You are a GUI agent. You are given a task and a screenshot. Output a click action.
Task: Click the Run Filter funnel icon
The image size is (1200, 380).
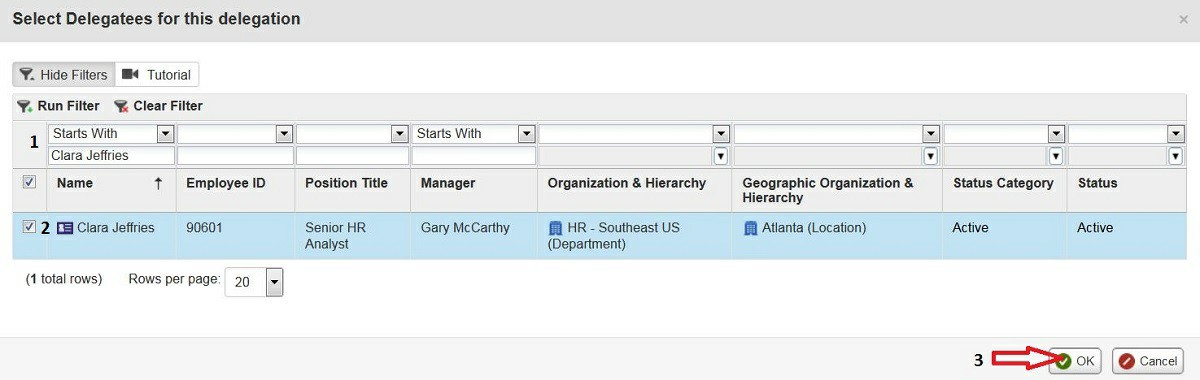25,106
